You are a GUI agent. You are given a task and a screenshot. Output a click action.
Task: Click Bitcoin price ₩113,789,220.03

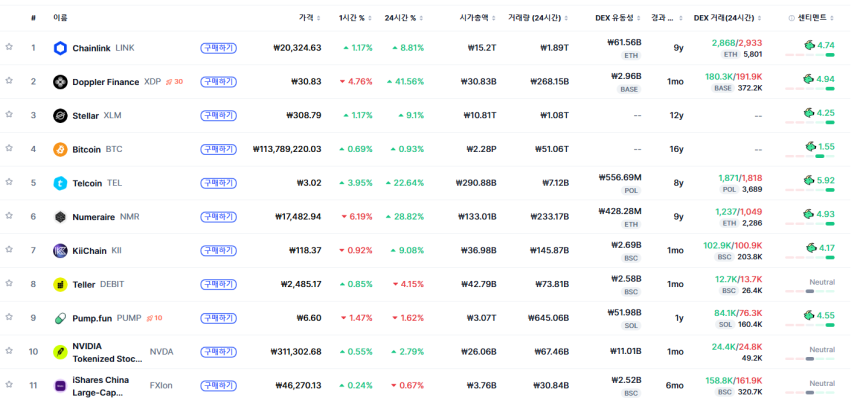(x=287, y=149)
